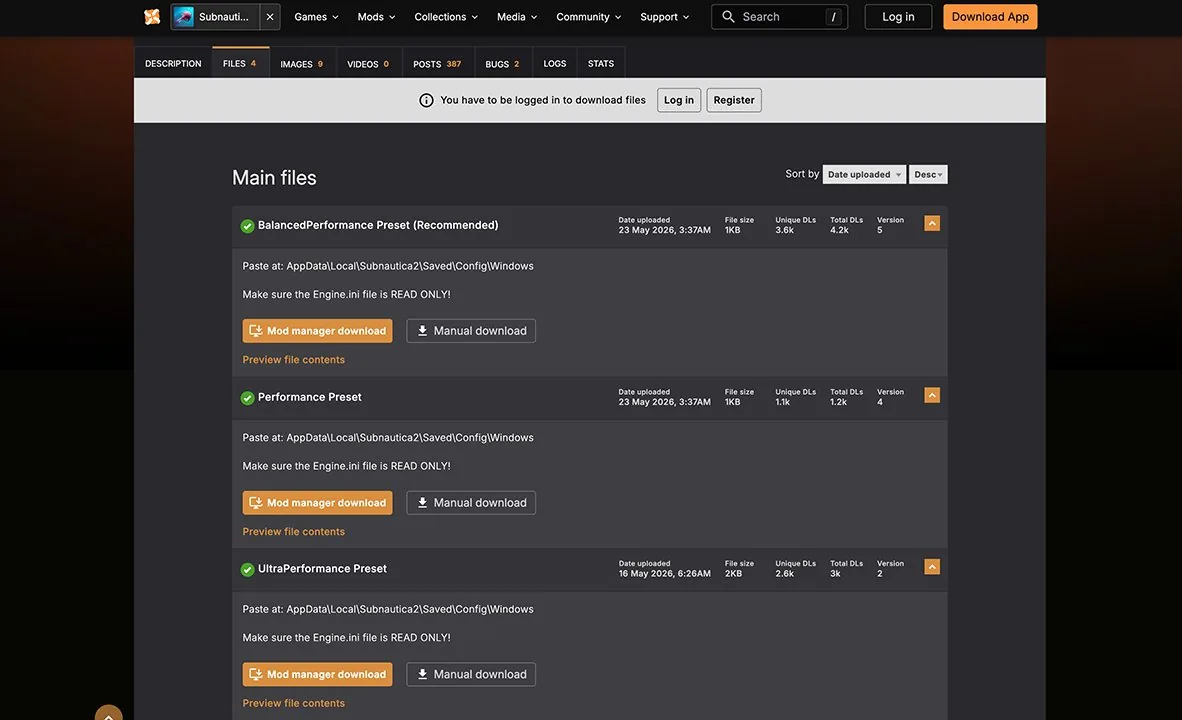Close the Subnautica game filter chip
Viewport: 1182px width, 720px height.
click(270, 17)
